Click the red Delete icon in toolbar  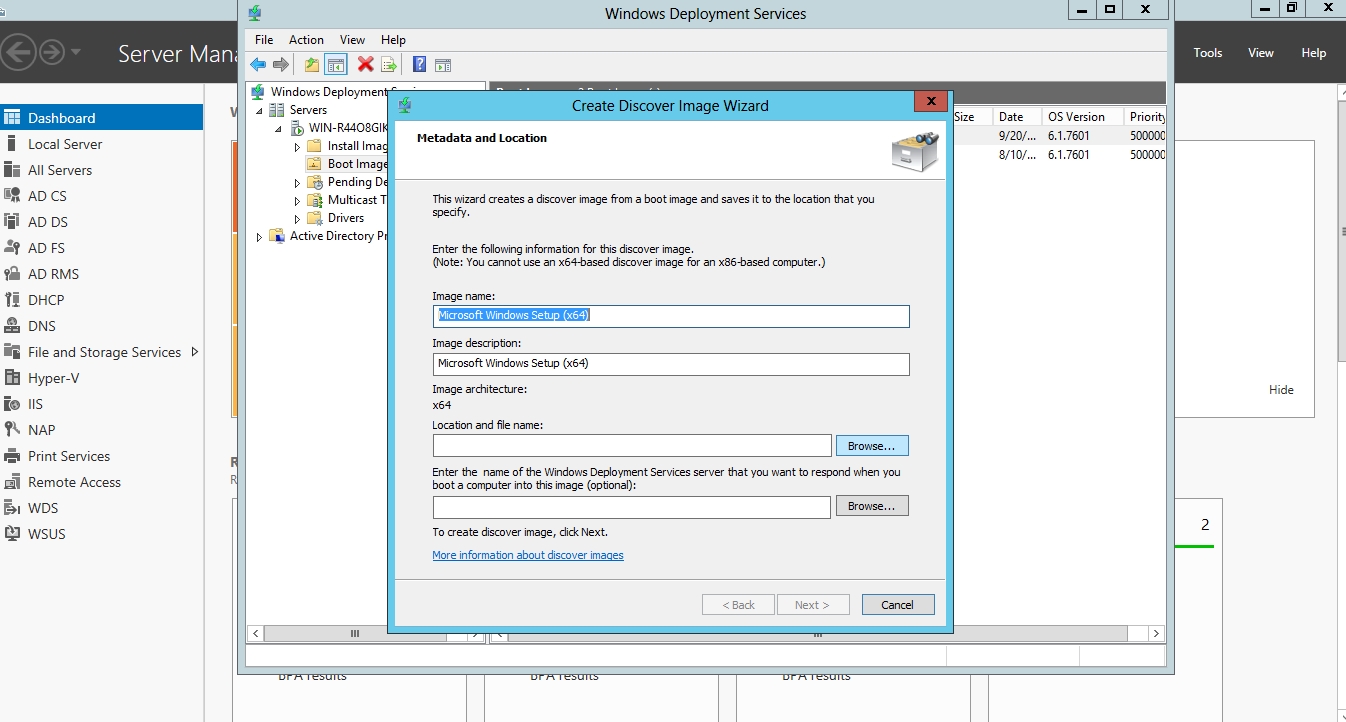[366, 65]
